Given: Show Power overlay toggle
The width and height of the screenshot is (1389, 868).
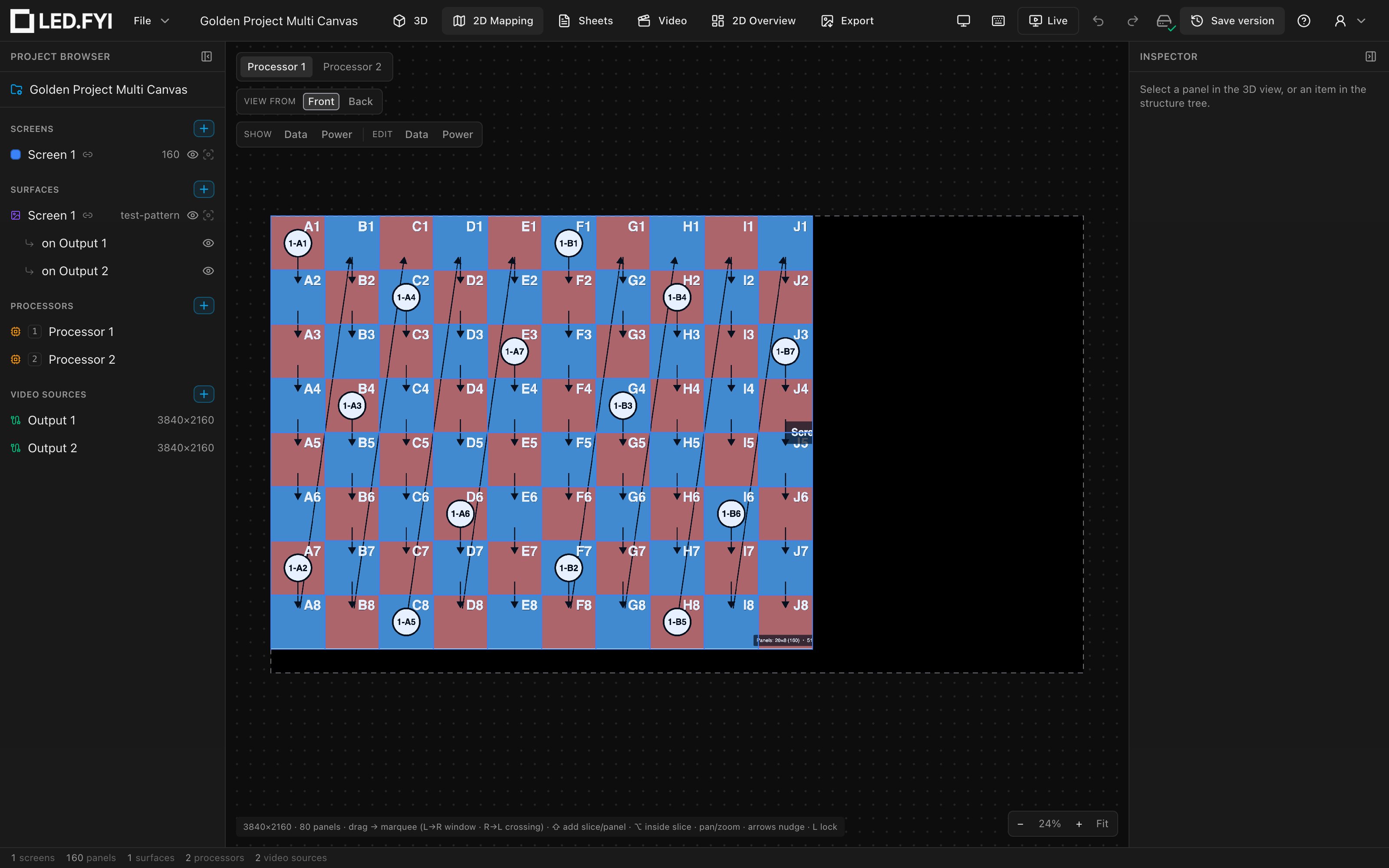Looking at the screenshot, I should [336, 135].
